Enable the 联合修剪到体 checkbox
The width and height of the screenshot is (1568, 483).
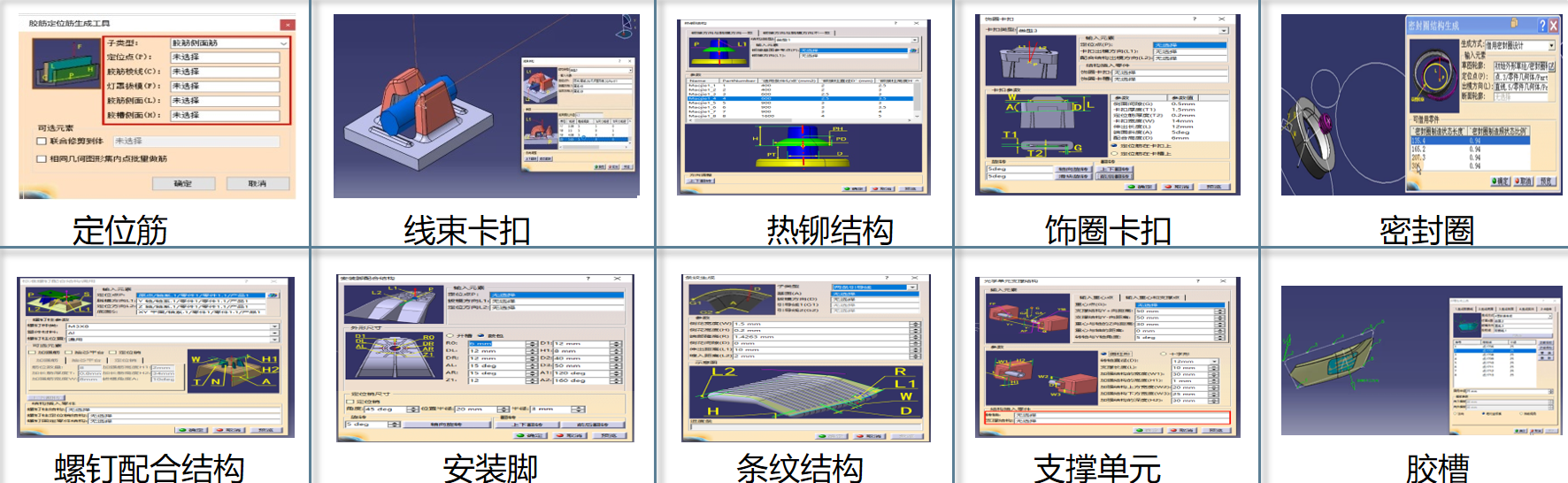pyautogui.click(x=42, y=142)
